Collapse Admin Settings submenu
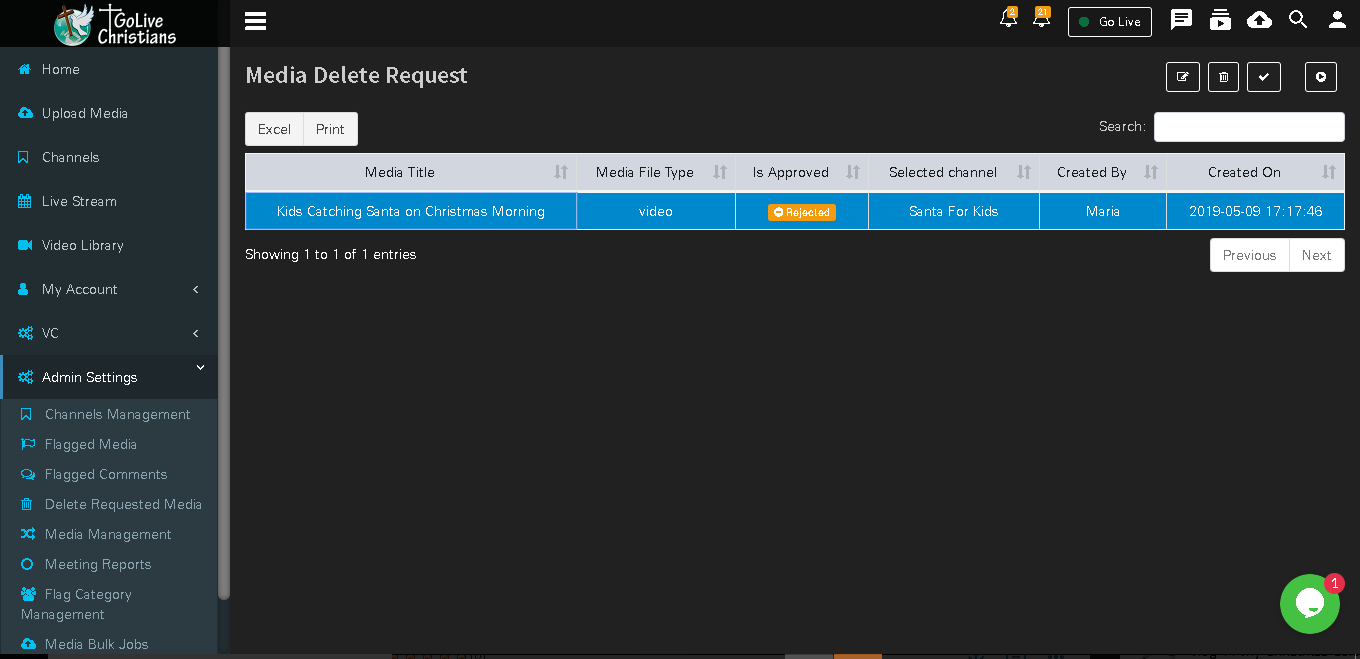This screenshot has height=659, width=1360. point(108,377)
